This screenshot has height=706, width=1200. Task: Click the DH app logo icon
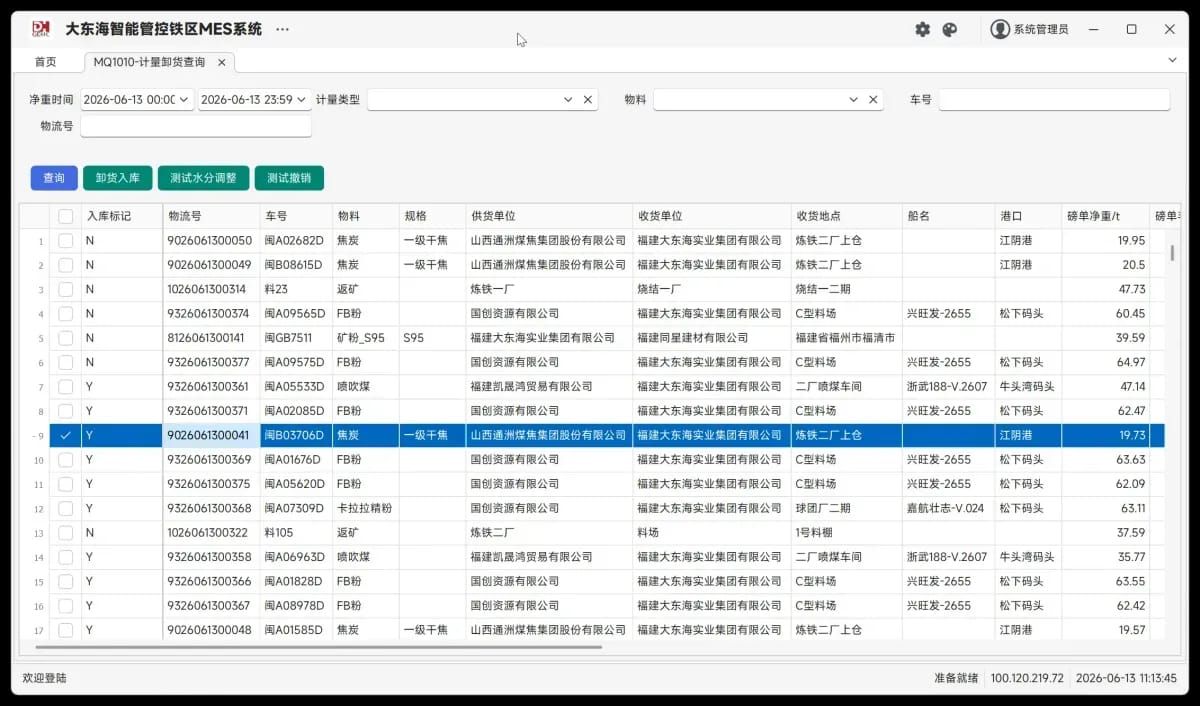tap(41, 29)
